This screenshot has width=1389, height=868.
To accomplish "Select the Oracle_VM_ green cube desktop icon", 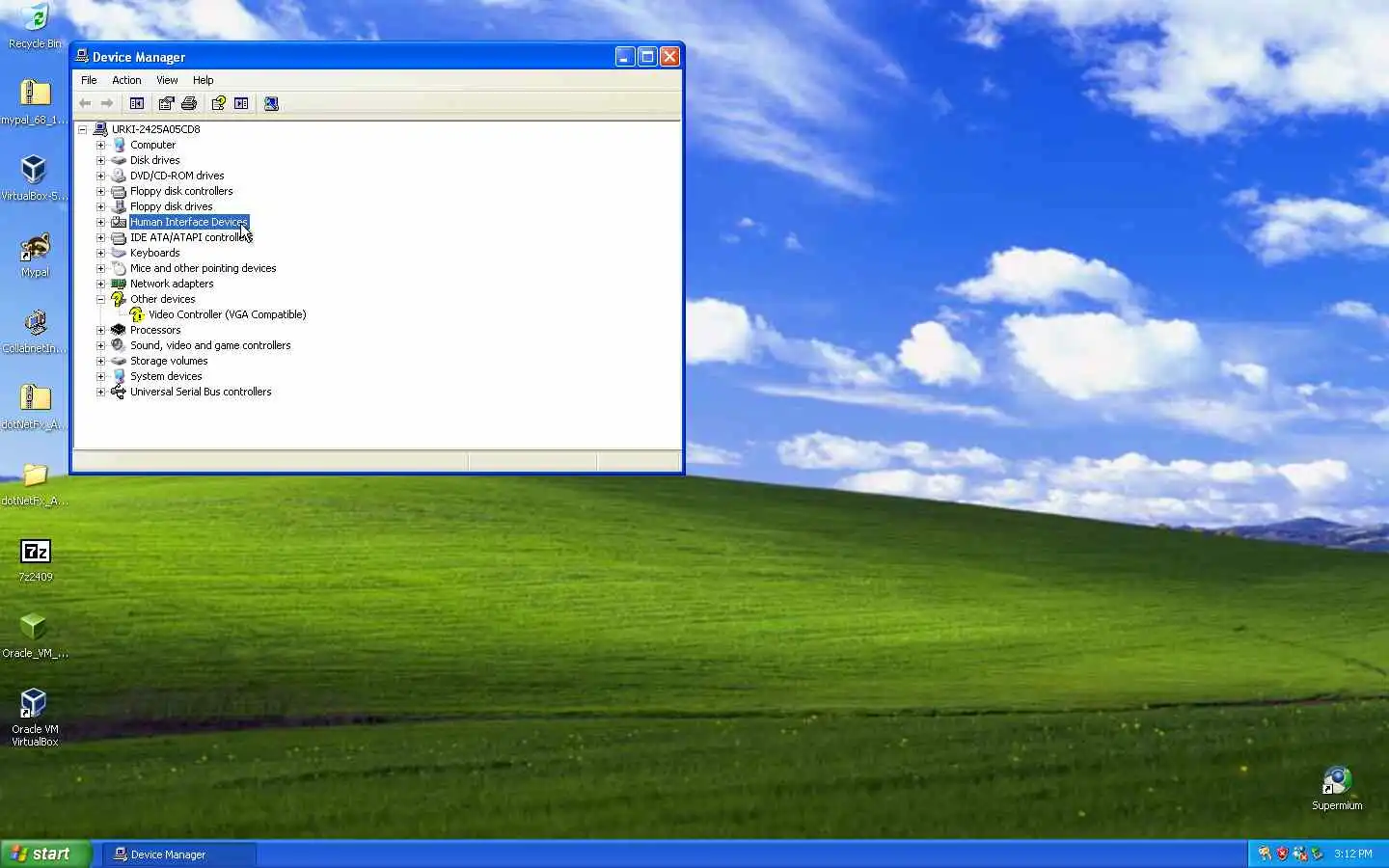I will [x=35, y=628].
